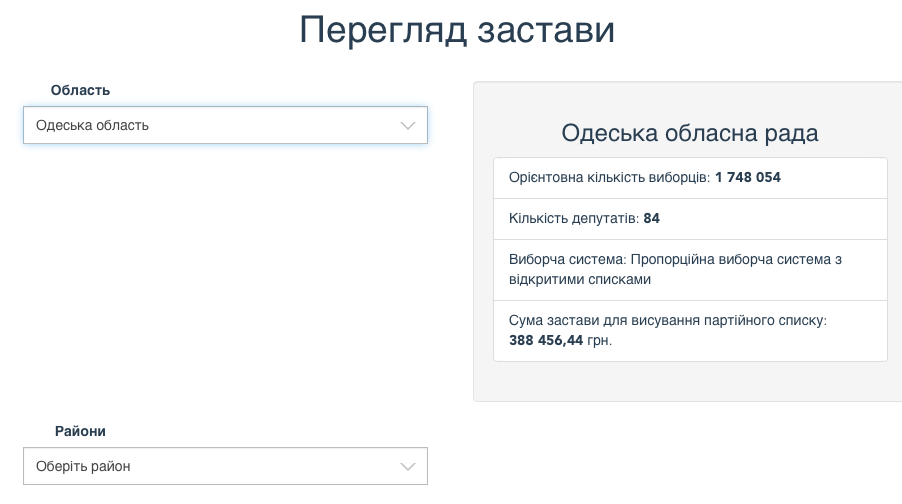Click the chevron arrow in Область combo box
This screenshot has height=504, width=902.
click(x=407, y=126)
